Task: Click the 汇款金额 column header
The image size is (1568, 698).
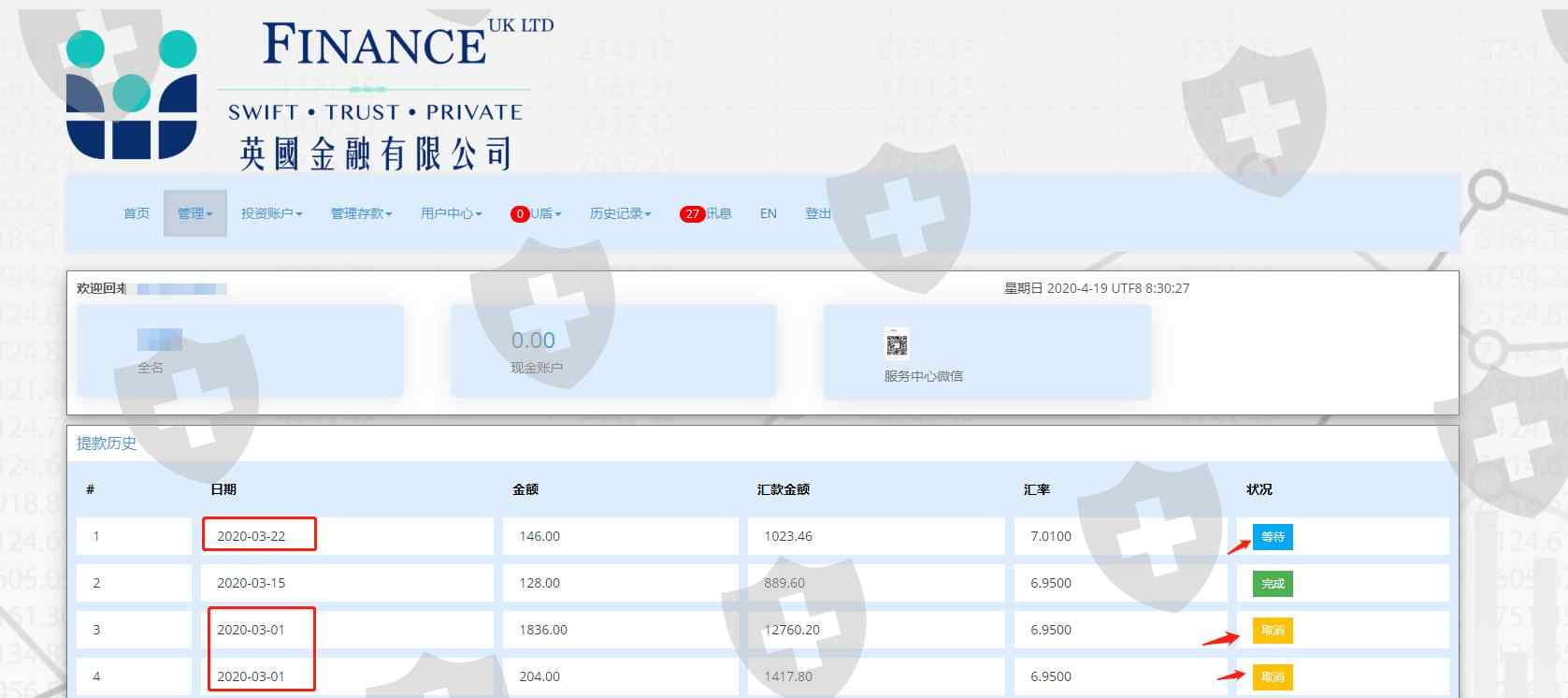Action: click(784, 489)
